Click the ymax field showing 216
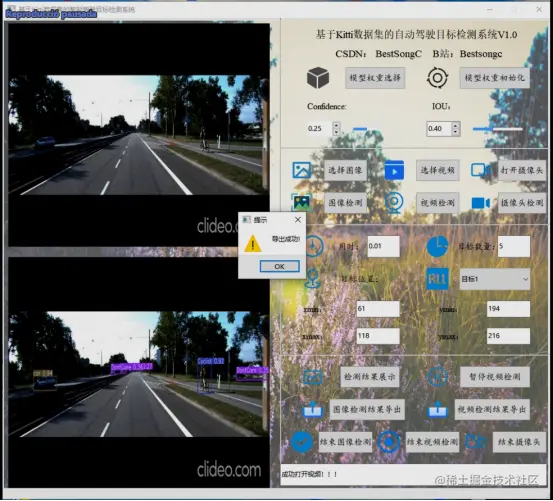 [508, 336]
